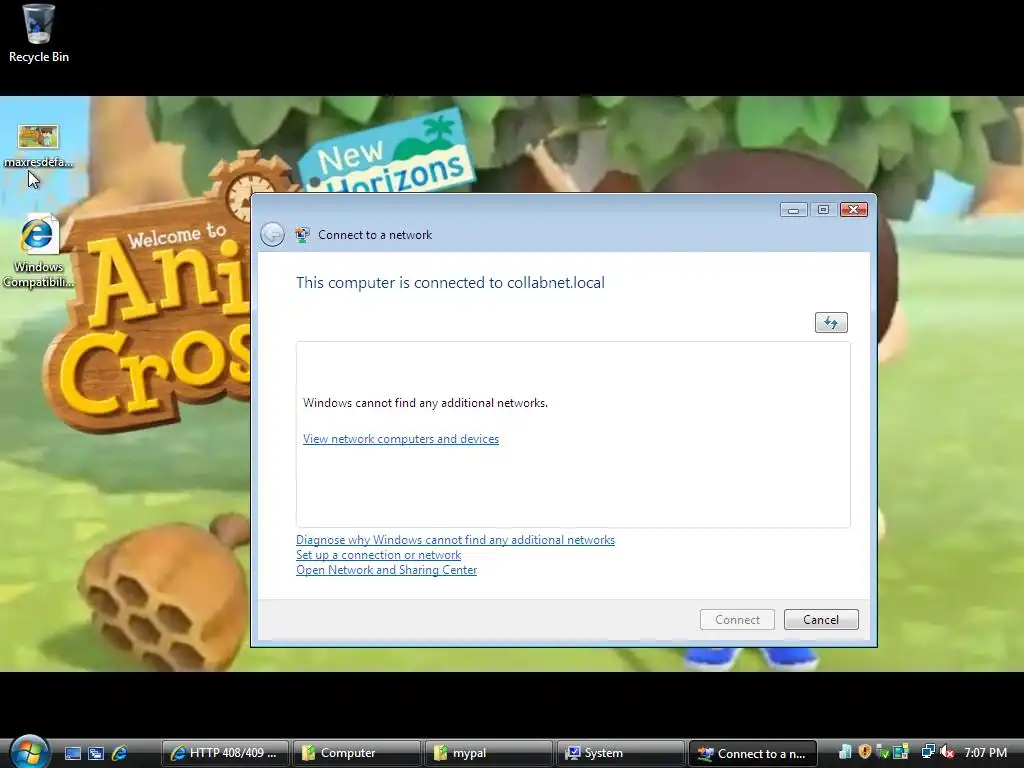Close the Connect to a network dialog
The width and height of the screenshot is (1024, 768).
click(854, 210)
